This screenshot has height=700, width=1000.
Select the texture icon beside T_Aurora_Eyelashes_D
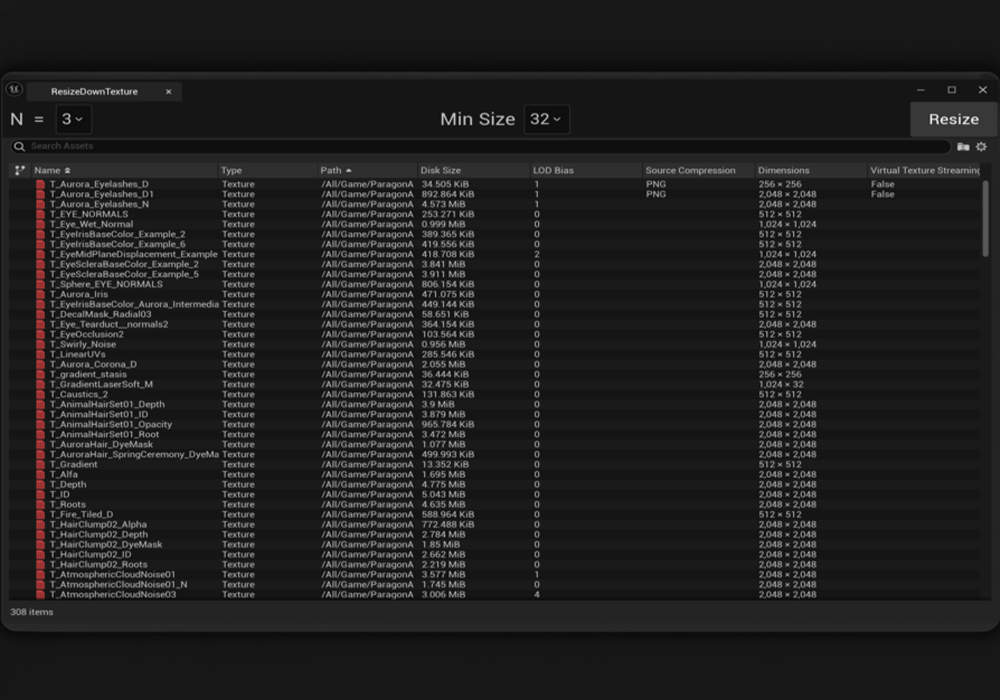point(40,184)
